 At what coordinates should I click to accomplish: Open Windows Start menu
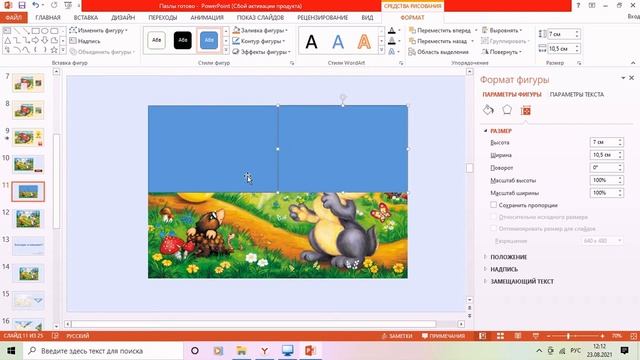(x=11, y=351)
